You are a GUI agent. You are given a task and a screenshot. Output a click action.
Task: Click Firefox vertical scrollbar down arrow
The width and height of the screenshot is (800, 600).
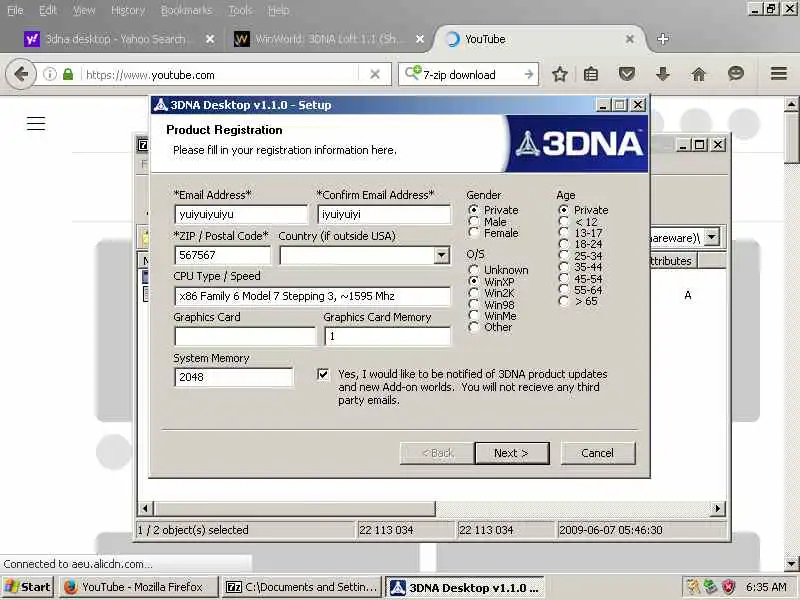791,564
